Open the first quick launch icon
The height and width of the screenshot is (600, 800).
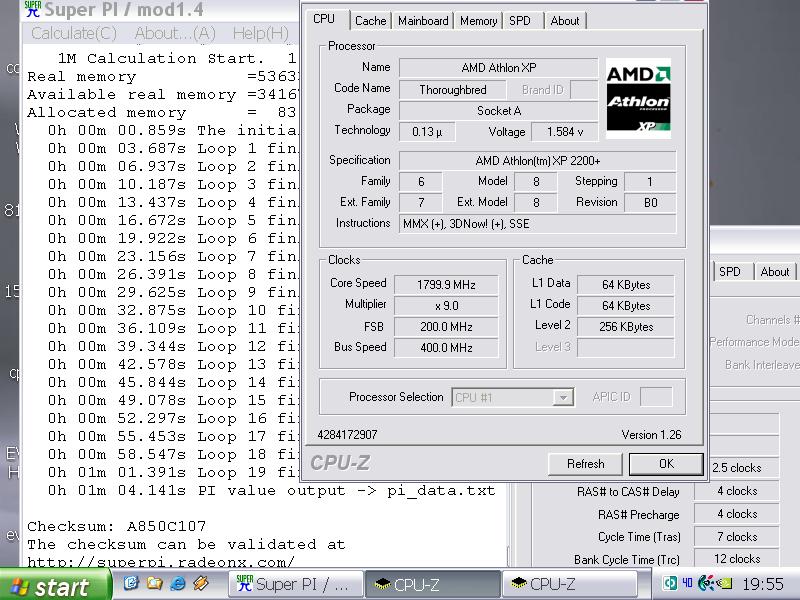[131, 583]
